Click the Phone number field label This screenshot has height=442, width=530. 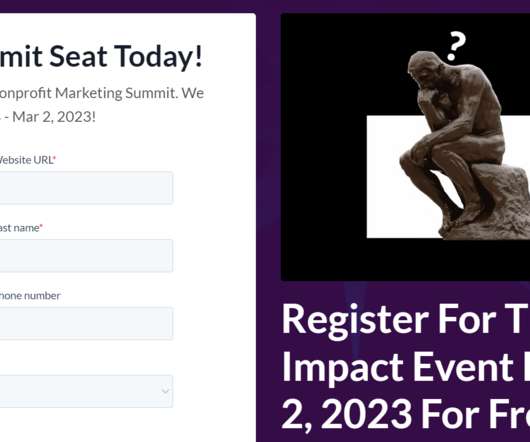30,296
